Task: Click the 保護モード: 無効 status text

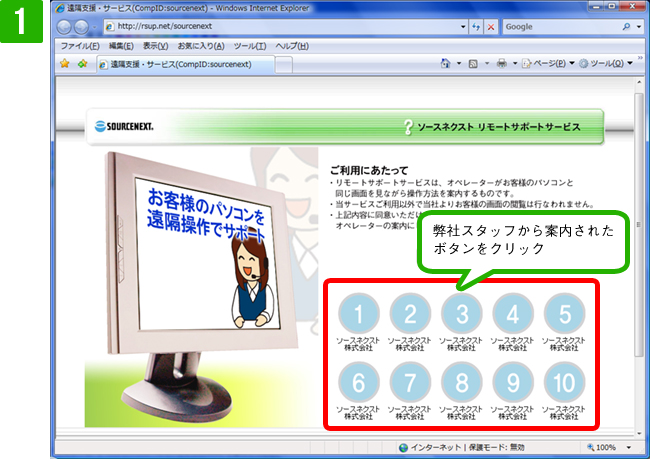Action: pos(497,447)
